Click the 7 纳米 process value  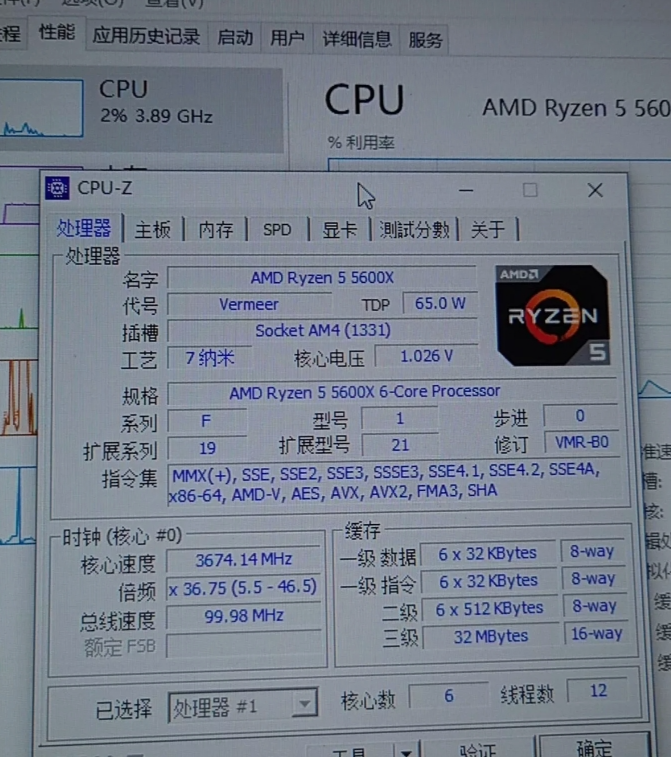[210, 358]
